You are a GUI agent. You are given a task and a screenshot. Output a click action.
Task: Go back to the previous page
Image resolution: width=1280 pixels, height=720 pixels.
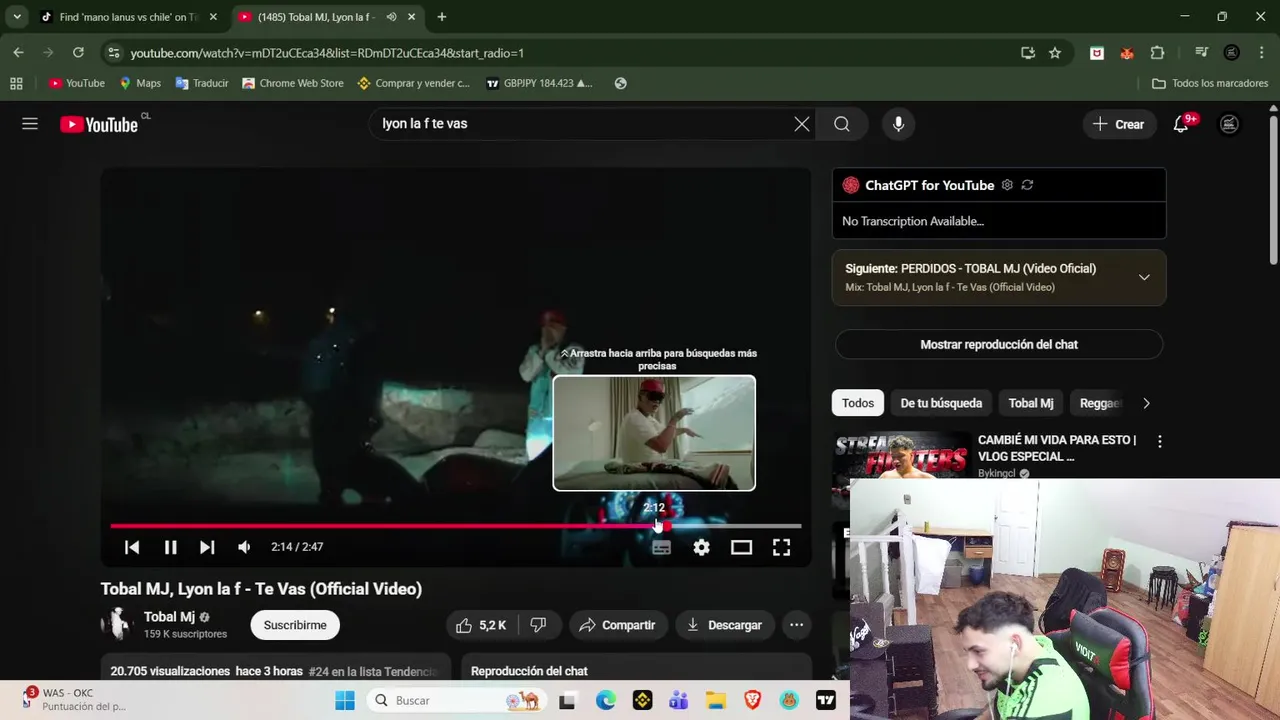pyautogui.click(x=18, y=52)
